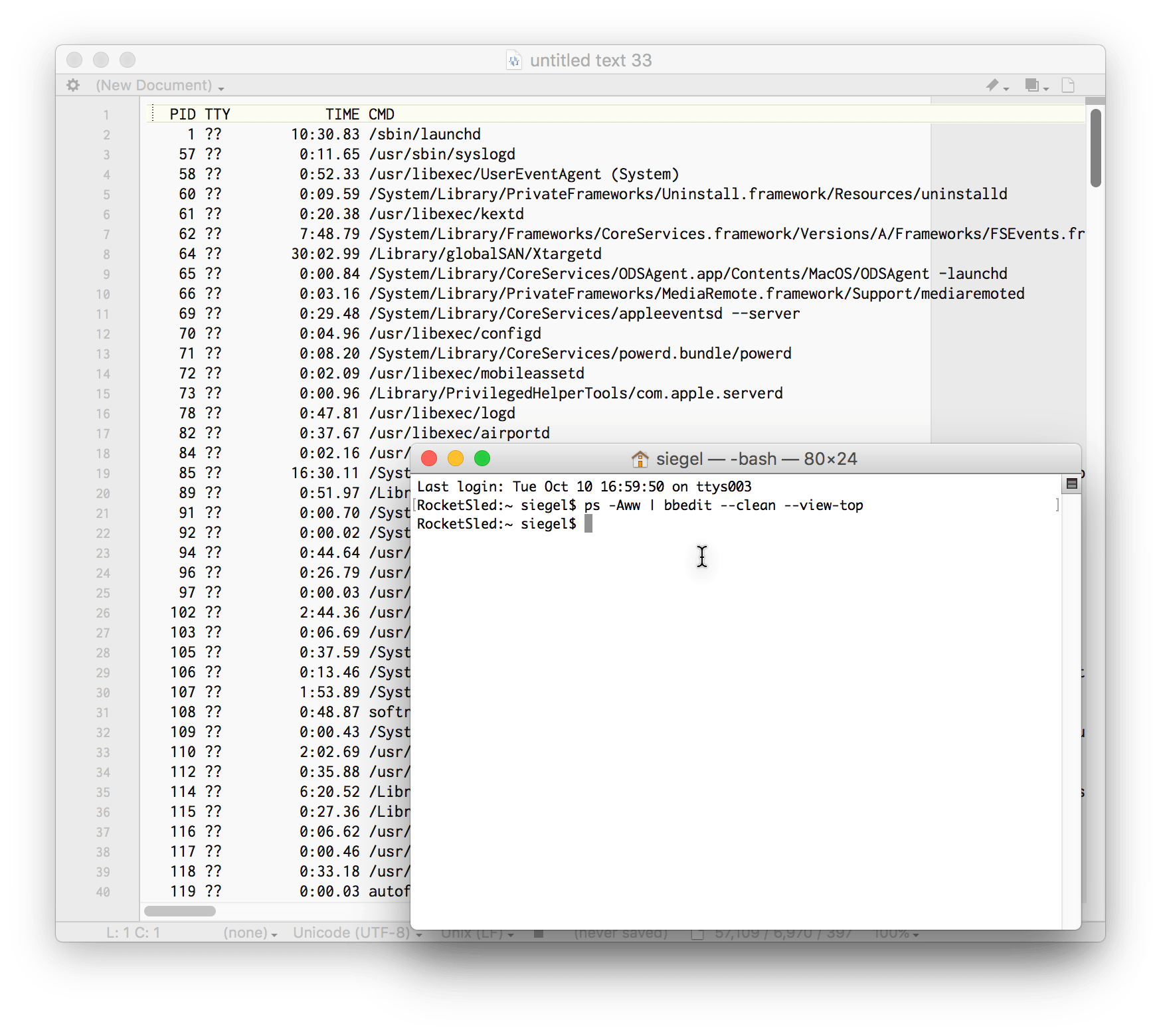Click the gear icon in BBEdit's navigation bar
The height and width of the screenshot is (1036, 1161).
click(73, 85)
